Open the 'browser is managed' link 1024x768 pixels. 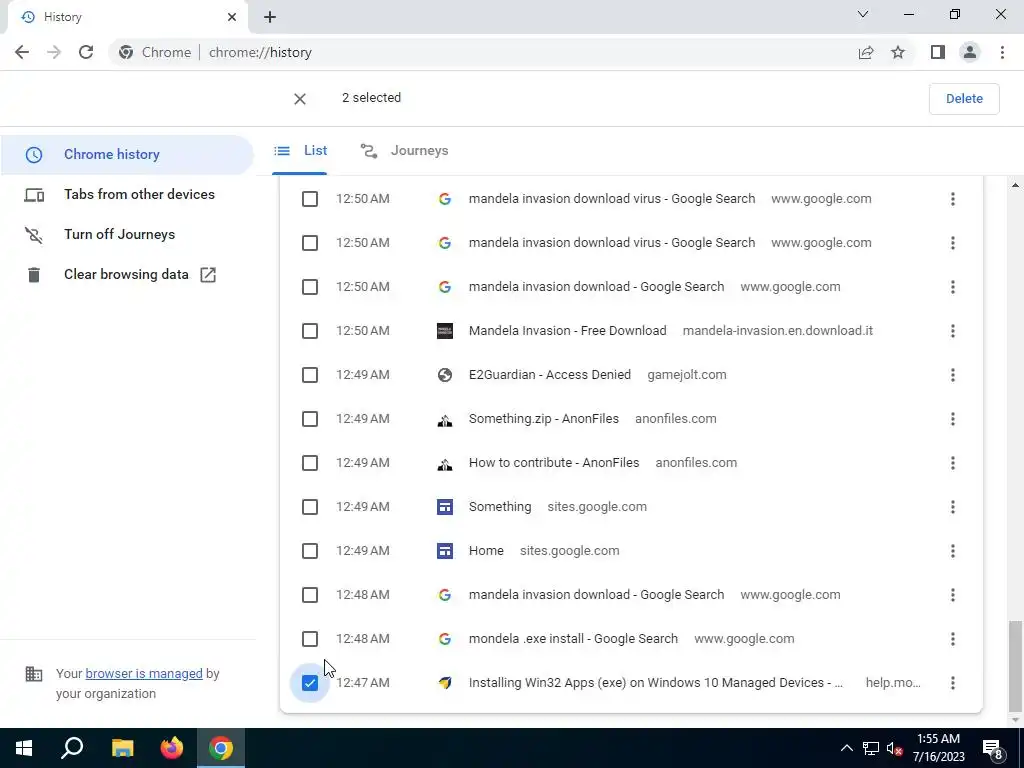[144, 673]
